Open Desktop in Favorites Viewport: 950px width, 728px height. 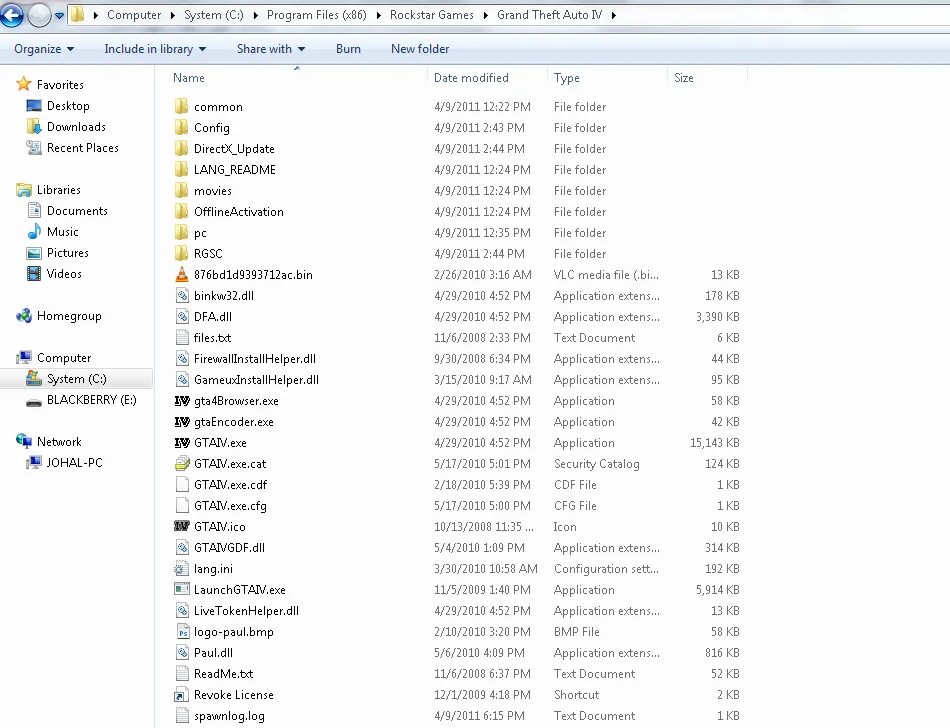(x=68, y=105)
